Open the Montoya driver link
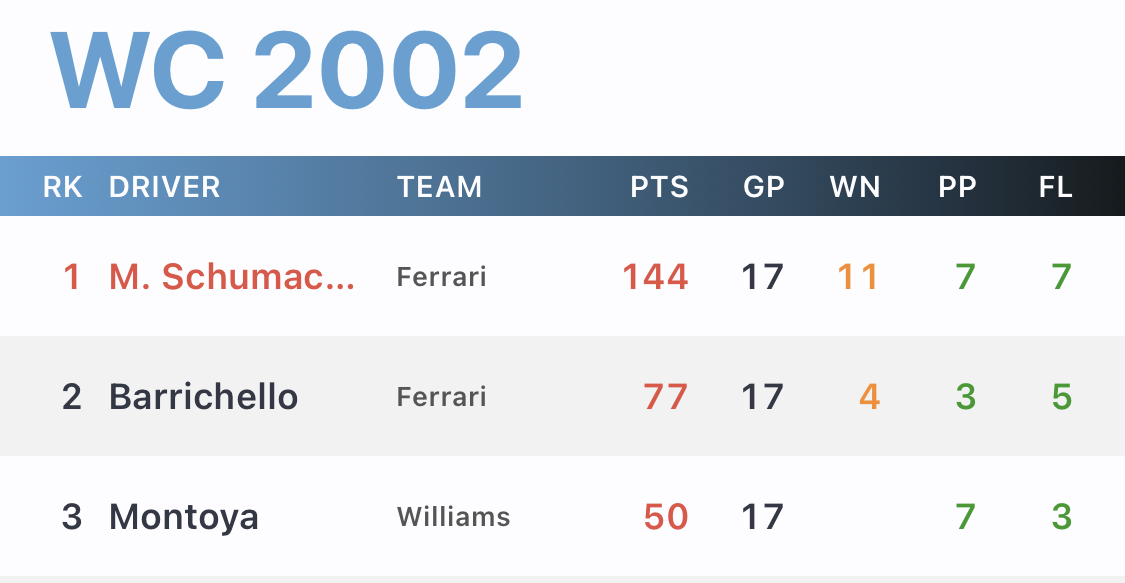The height and width of the screenshot is (583, 1125). pos(184,517)
